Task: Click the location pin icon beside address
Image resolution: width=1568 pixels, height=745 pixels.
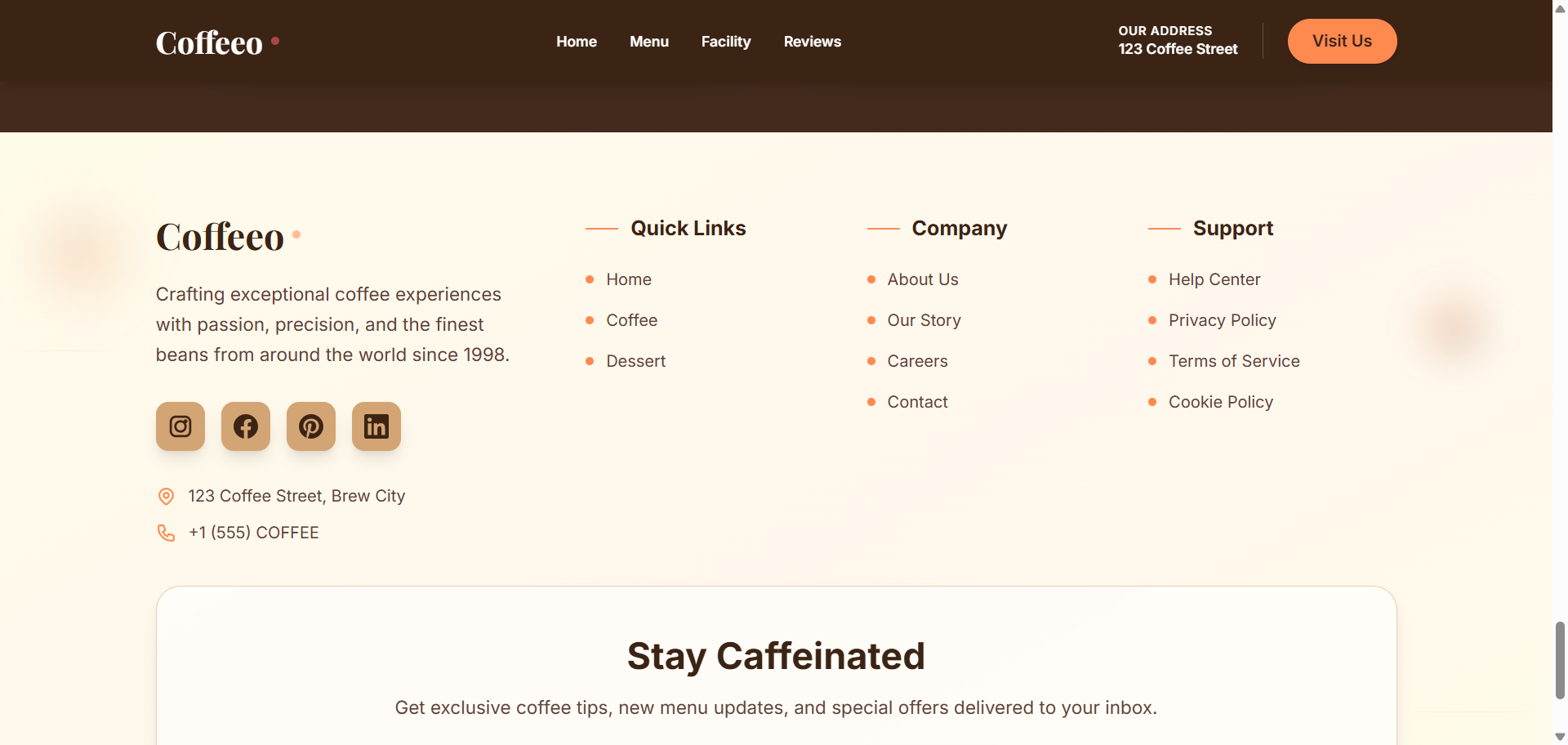Action: pos(166,497)
